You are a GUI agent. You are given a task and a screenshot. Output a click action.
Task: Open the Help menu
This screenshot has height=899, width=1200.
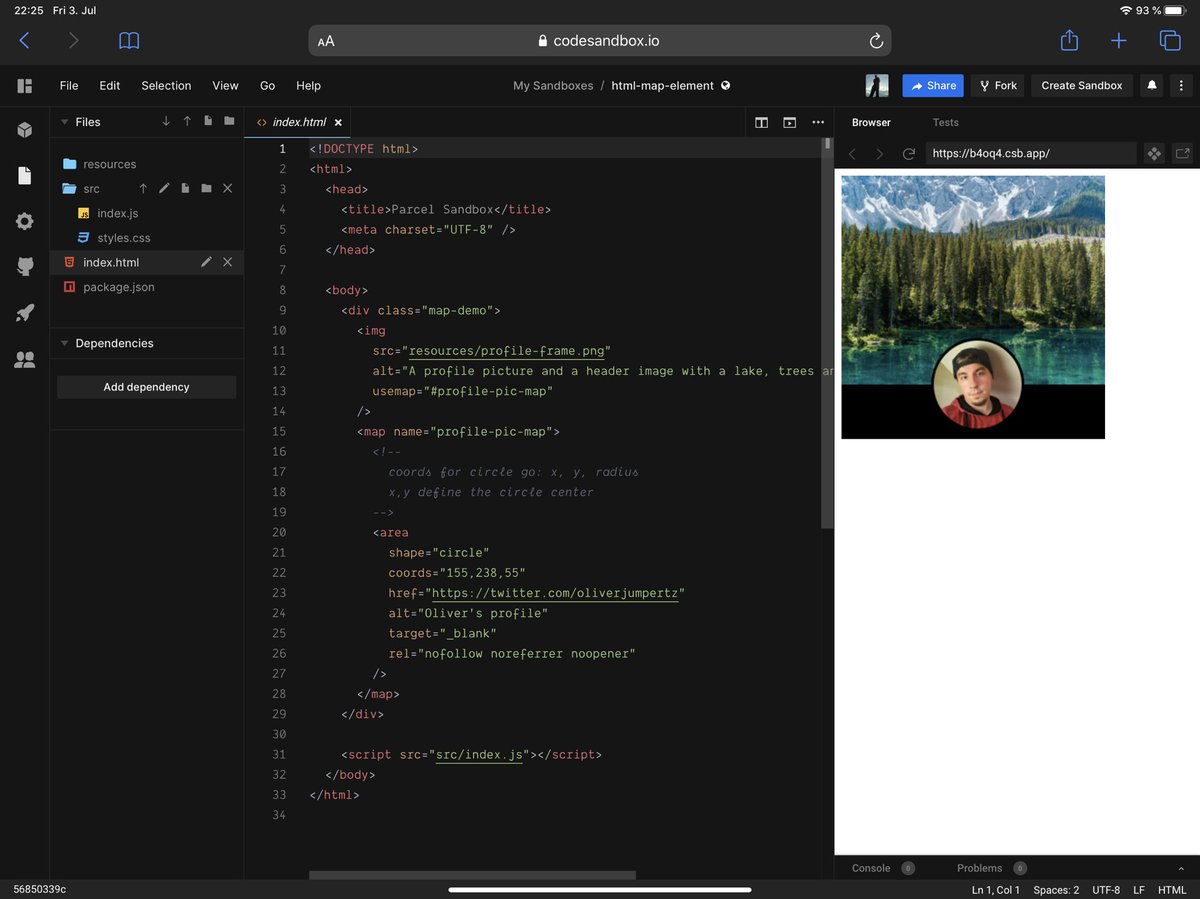click(309, 85)
